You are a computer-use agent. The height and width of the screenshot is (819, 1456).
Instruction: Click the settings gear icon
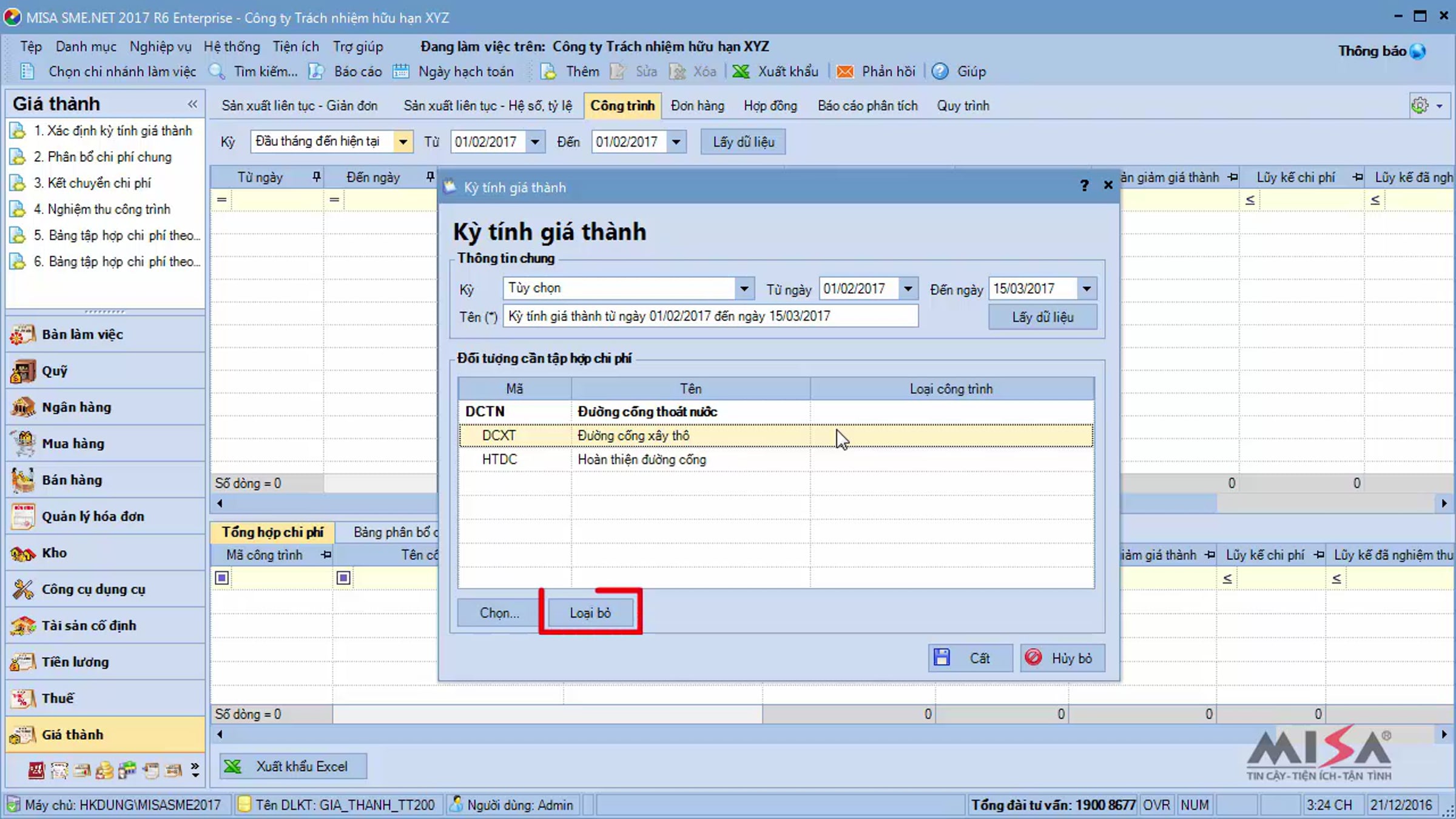tap(1420, 106)
